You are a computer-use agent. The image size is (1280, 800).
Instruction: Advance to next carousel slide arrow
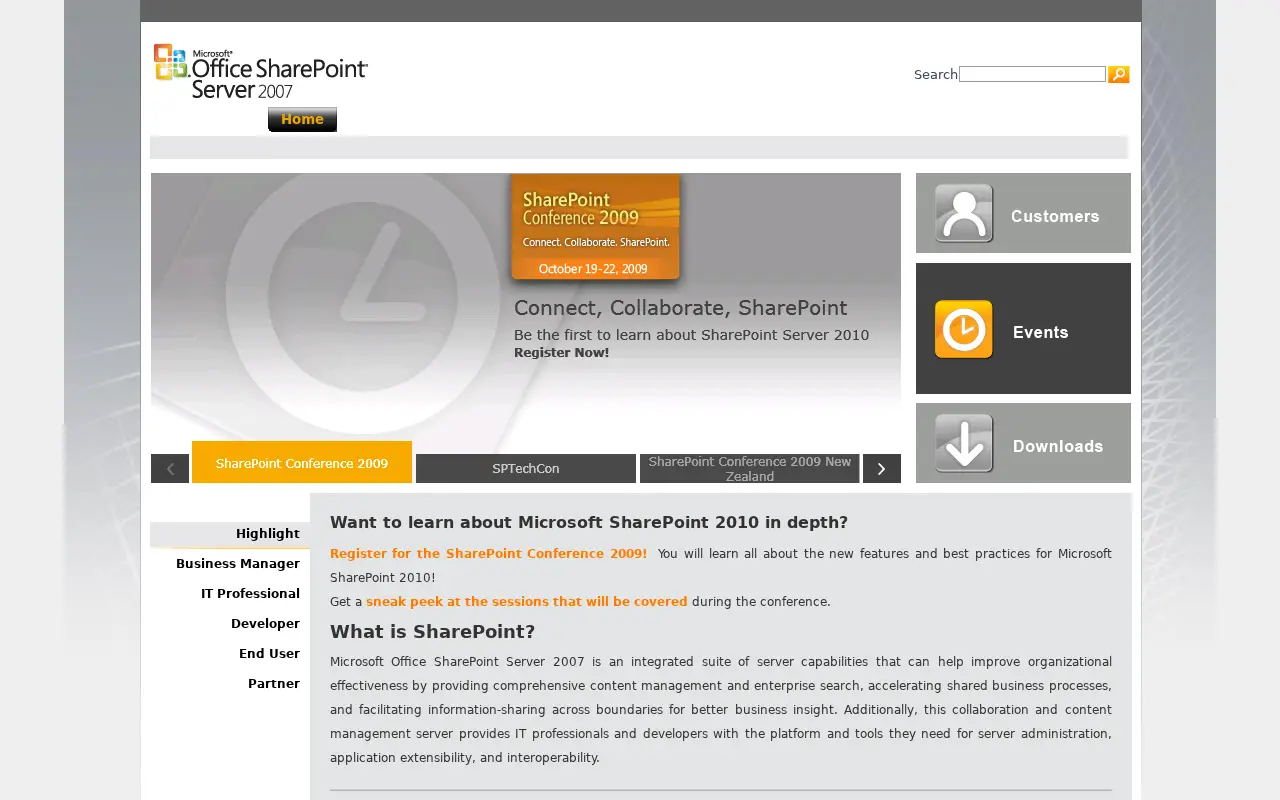pyautogui.click(x=881, y=468)
